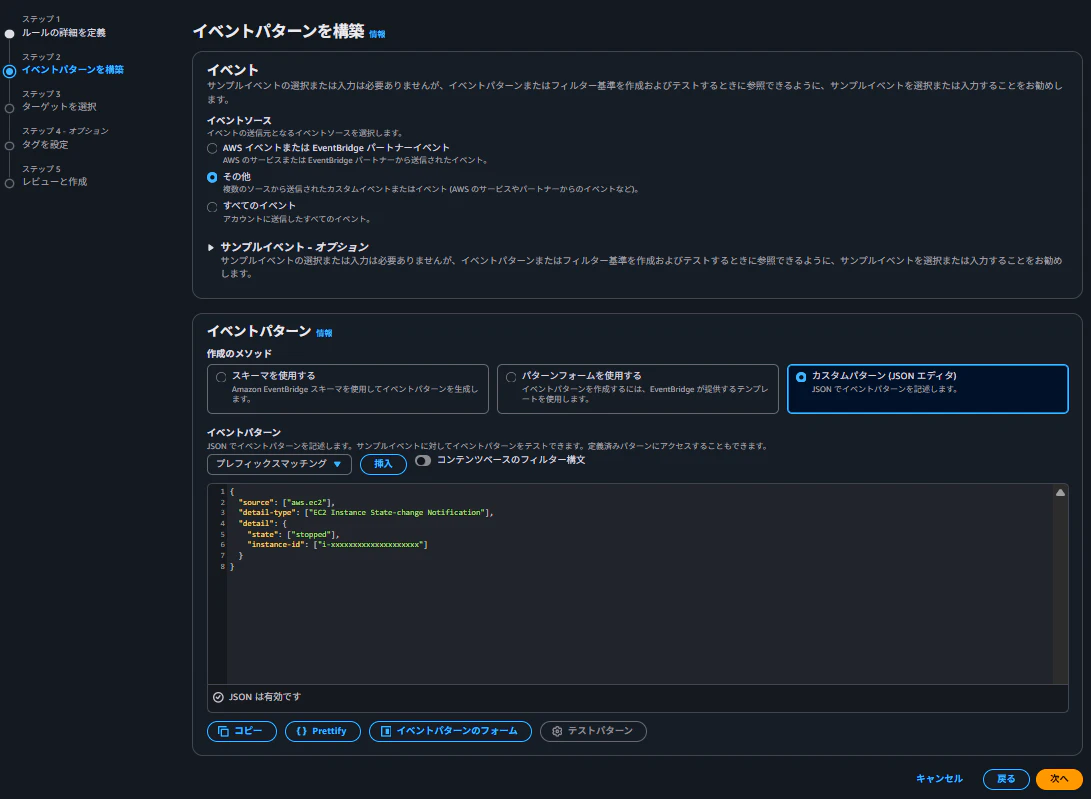The image size is (1091, 799).
Task: Choose カスタムパターン (JSON エディタ) method
Action: 927,389
